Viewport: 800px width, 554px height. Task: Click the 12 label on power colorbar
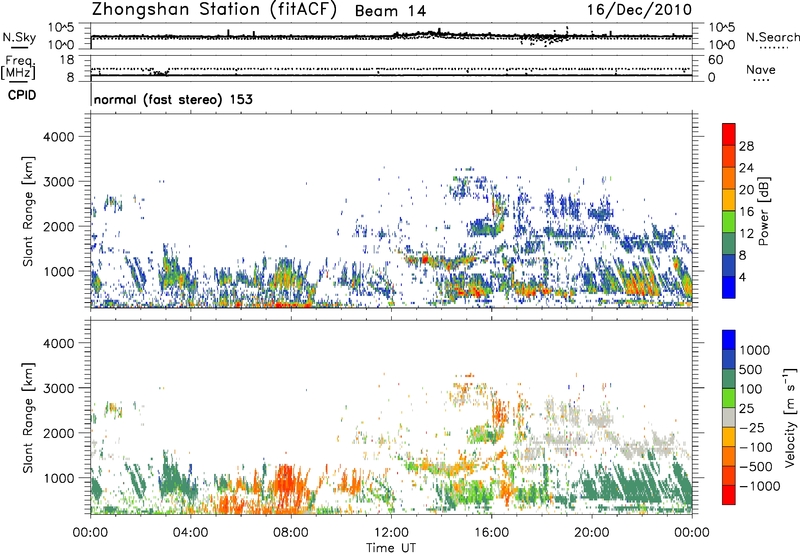tap(746, 234)
